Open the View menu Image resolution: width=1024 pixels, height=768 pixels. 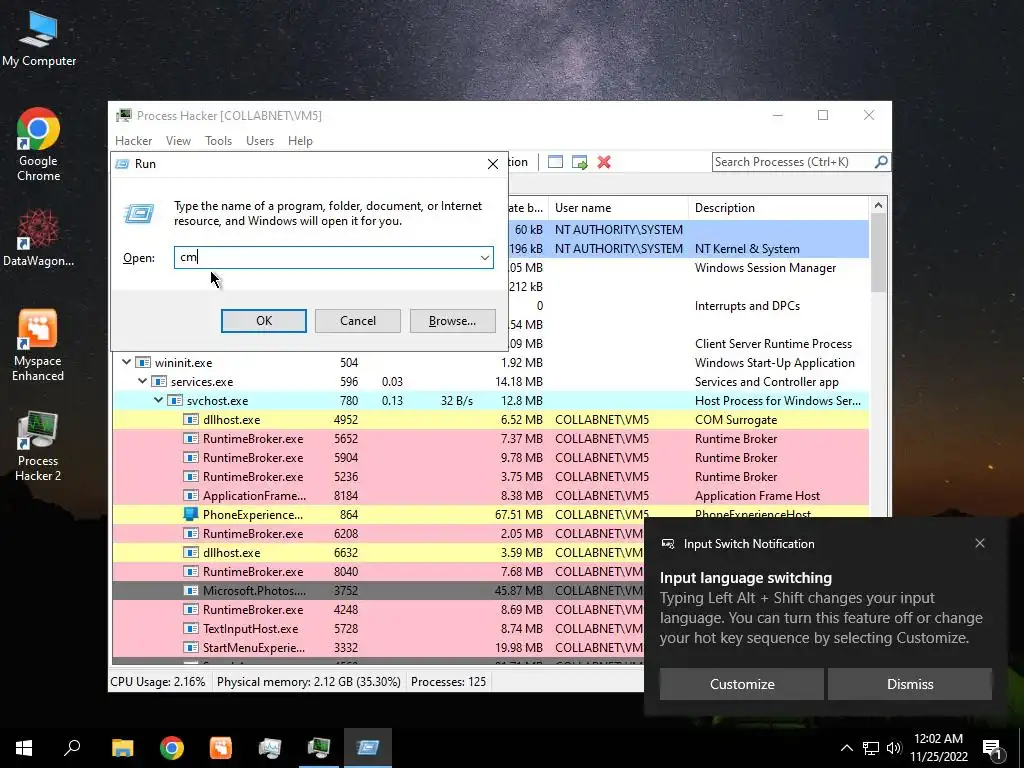coord(178,141)
